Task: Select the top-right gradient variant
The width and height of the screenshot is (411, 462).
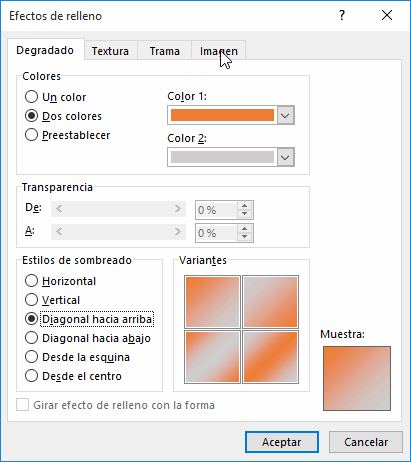Action: click(270, 302)
